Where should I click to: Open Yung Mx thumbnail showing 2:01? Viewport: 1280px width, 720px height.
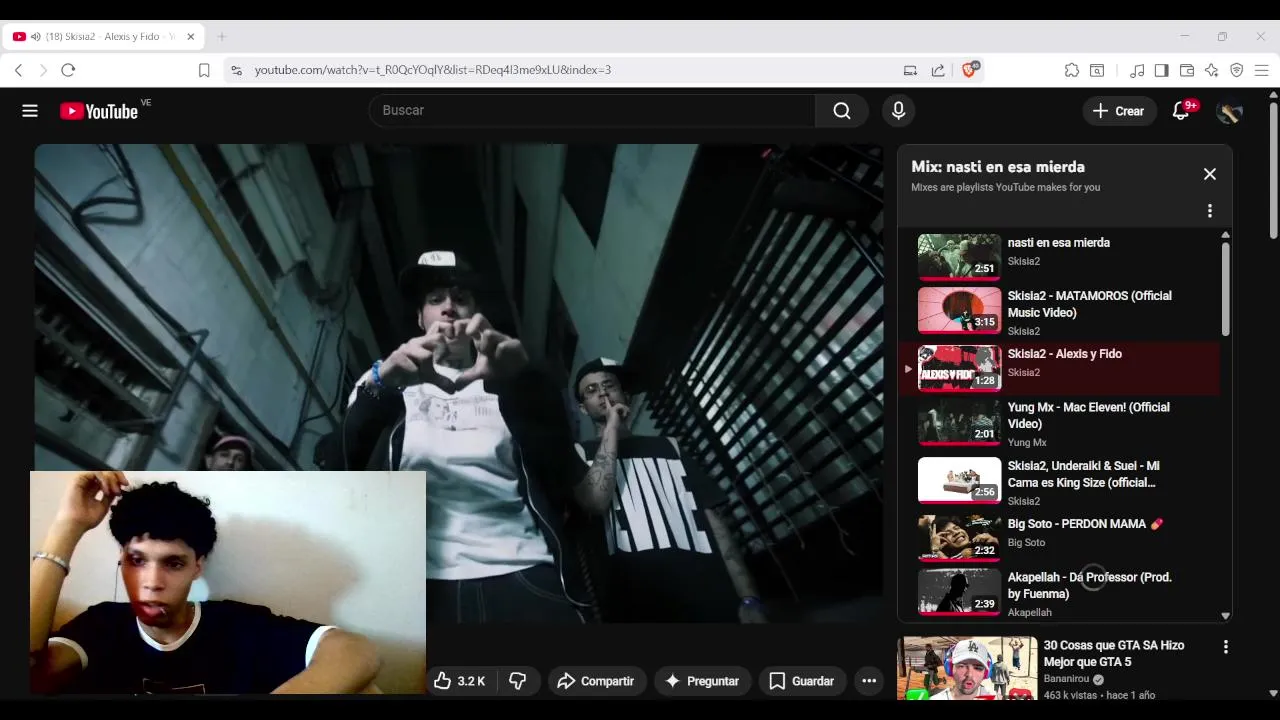pyautogui.click(x=959, y=422)
